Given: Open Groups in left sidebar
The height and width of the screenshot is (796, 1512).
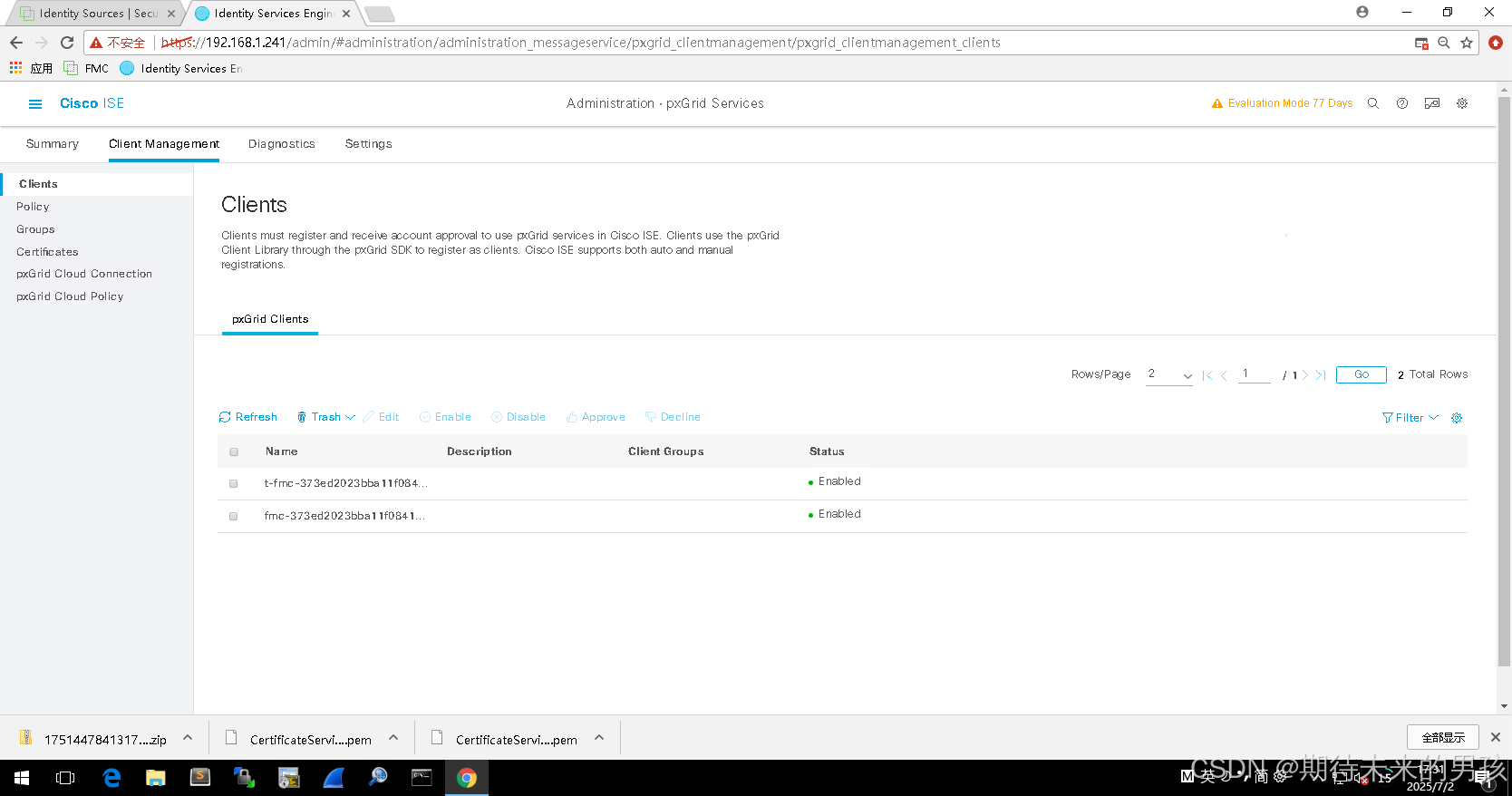Looking at the screenshot, I should pos(35,229).
